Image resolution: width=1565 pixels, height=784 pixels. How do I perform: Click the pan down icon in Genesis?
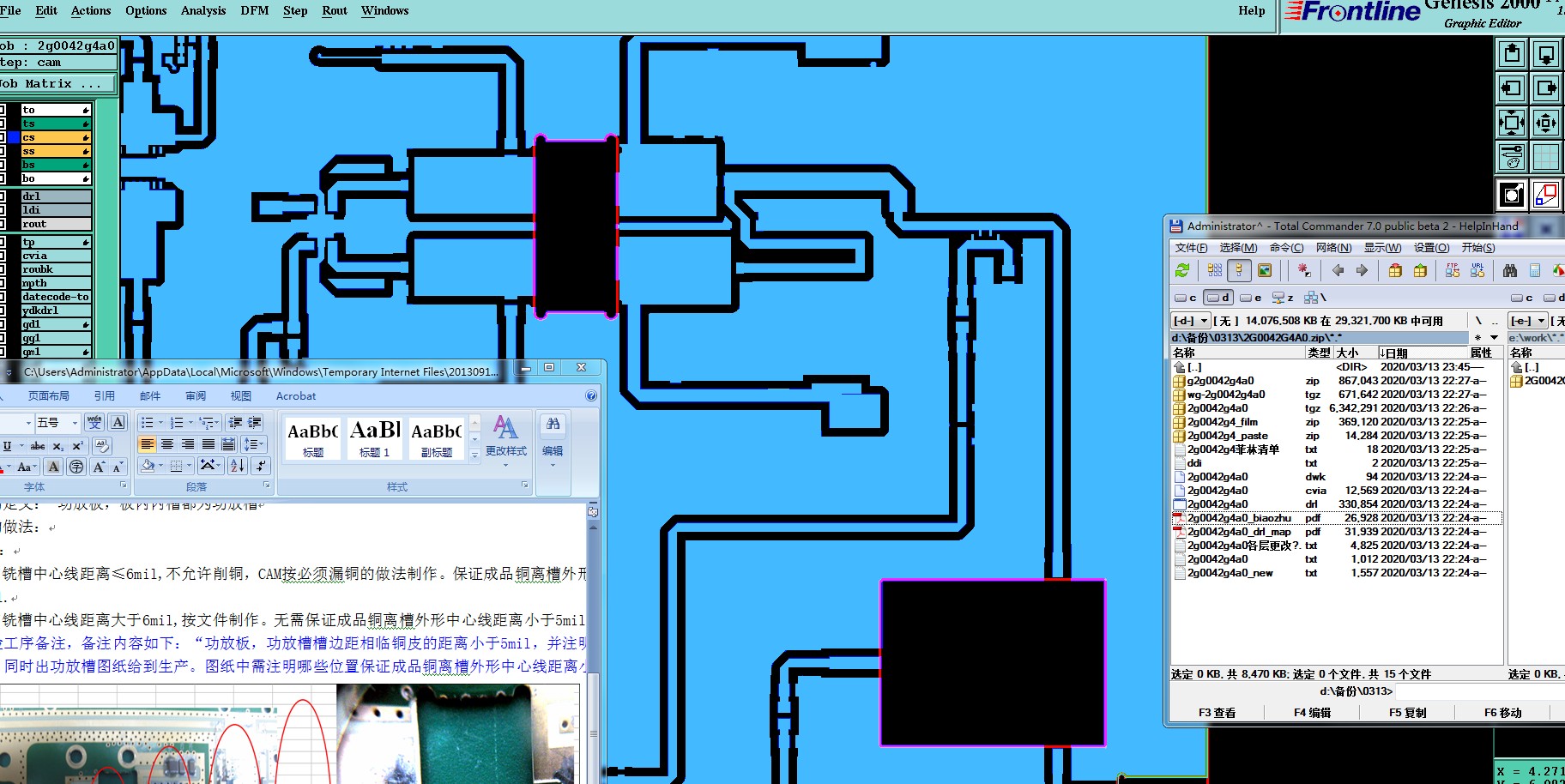coord(1545,53)
